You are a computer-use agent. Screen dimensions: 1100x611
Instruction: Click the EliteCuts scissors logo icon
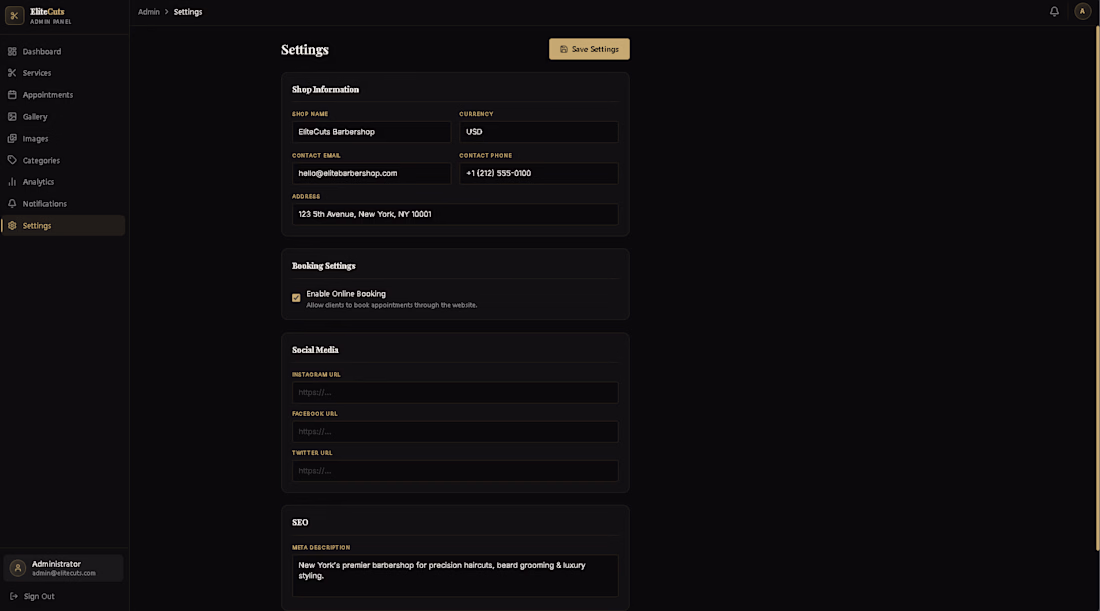pyautogui.click(x=14, y=15)
